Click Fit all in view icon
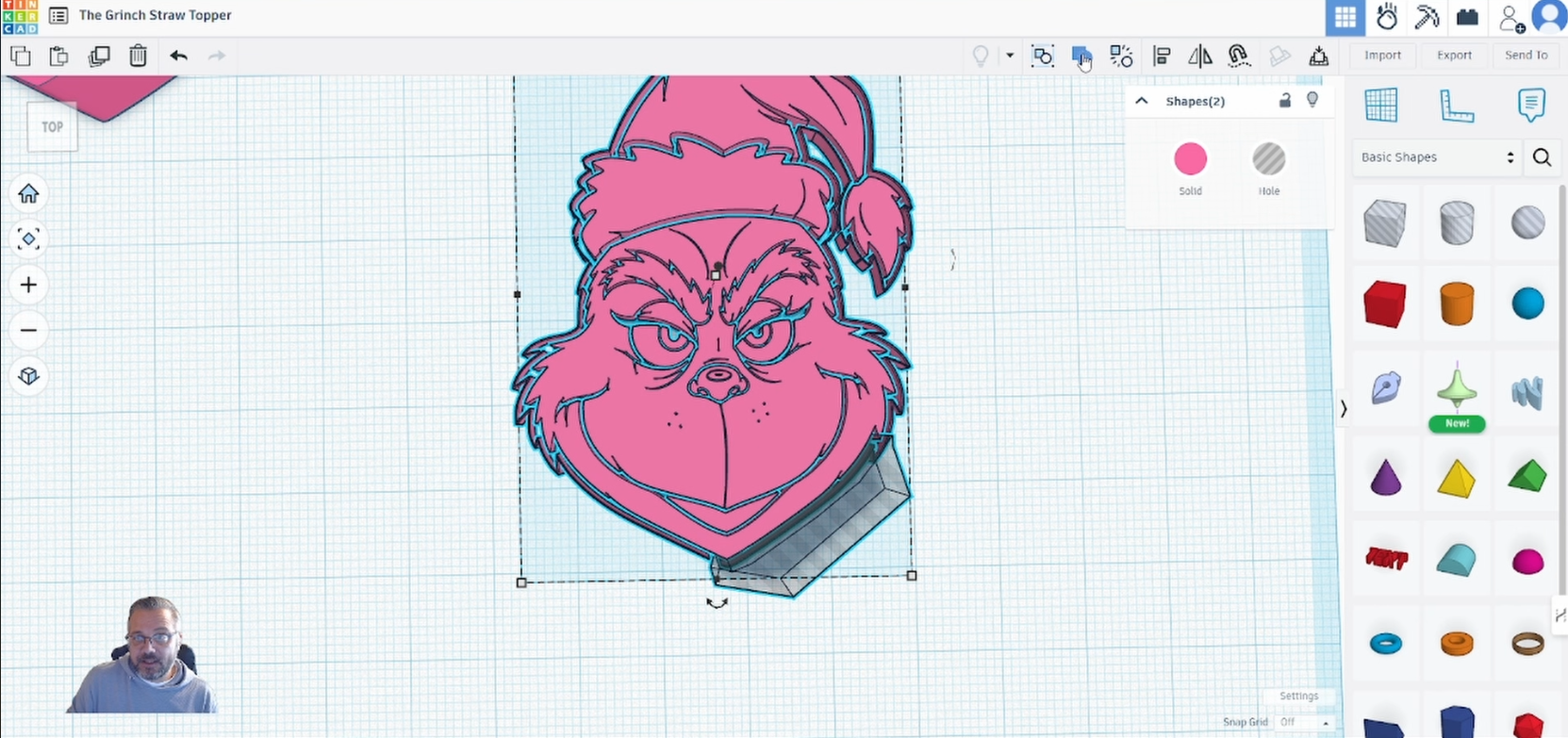Screen dimensions: 1568x738 (28, 239)
